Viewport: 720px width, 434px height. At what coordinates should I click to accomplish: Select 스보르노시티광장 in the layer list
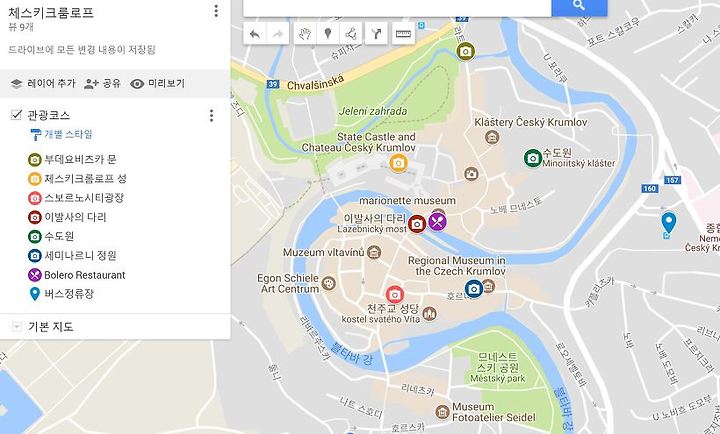(x=76, y=198)
